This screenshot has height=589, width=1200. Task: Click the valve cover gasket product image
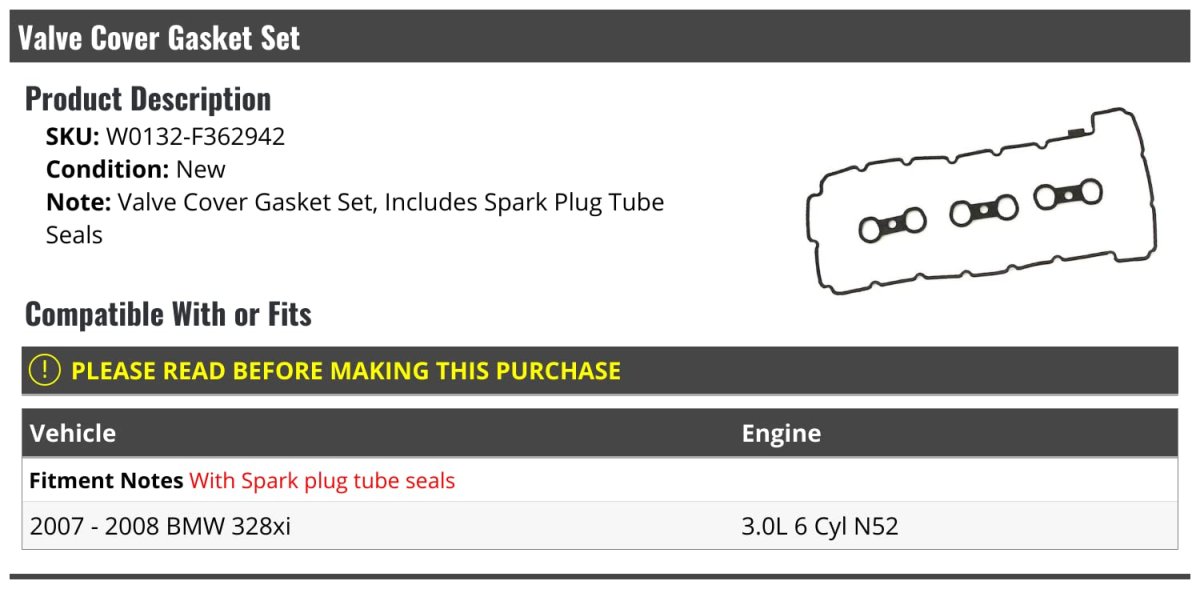coord(983,203)
